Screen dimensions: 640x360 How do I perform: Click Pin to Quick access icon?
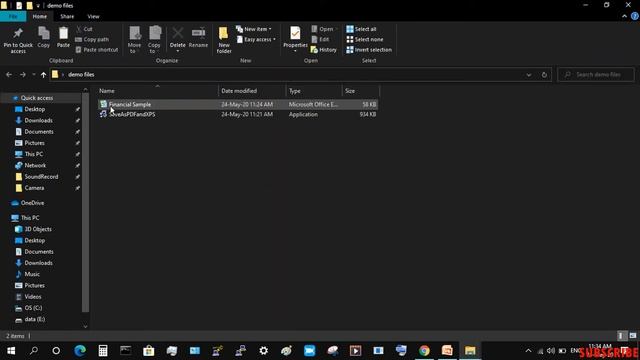18,40
